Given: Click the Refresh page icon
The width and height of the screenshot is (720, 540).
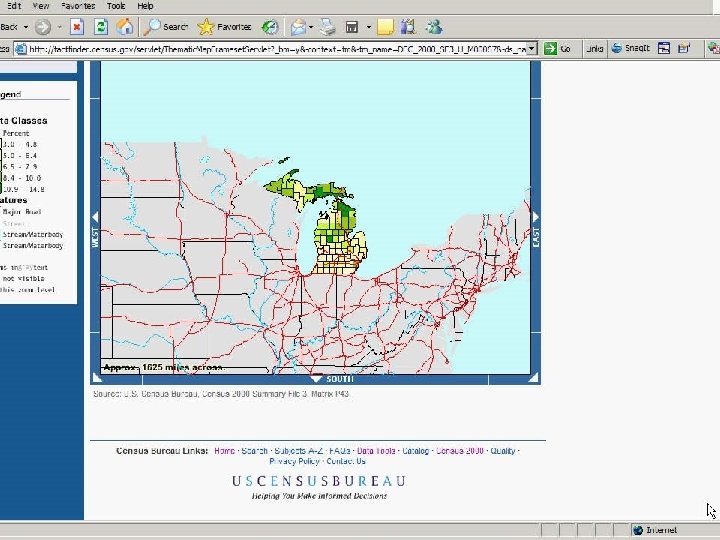Looking at the screenshot, I should tap(101, 27).
